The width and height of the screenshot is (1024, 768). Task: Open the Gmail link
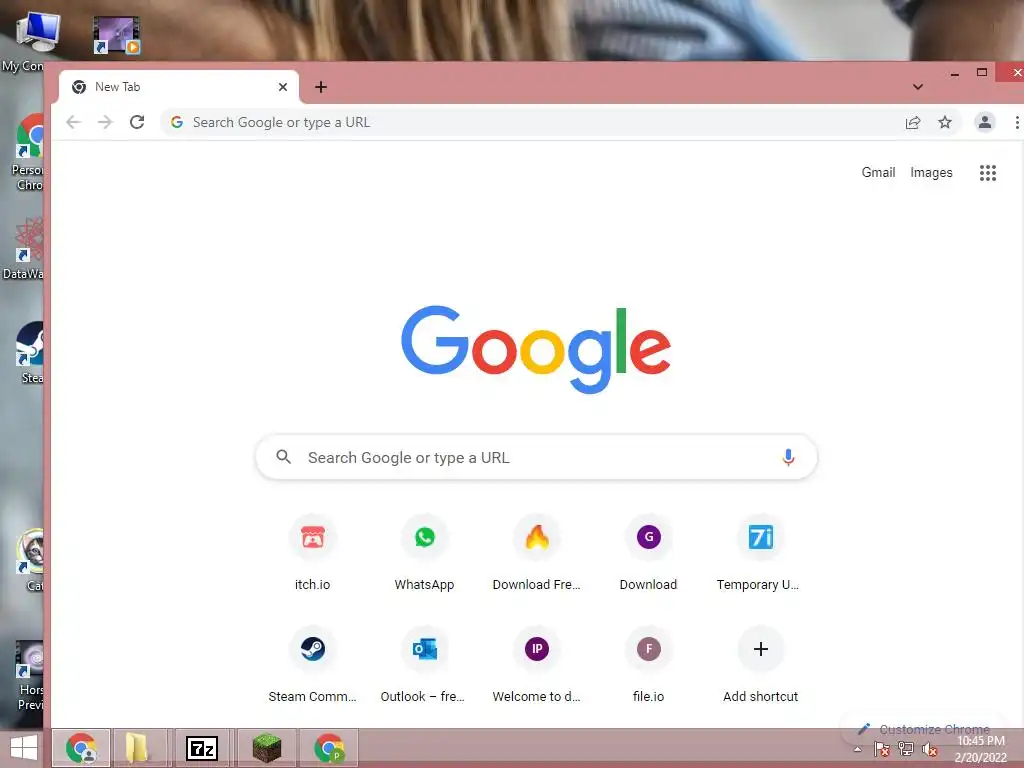878,172
